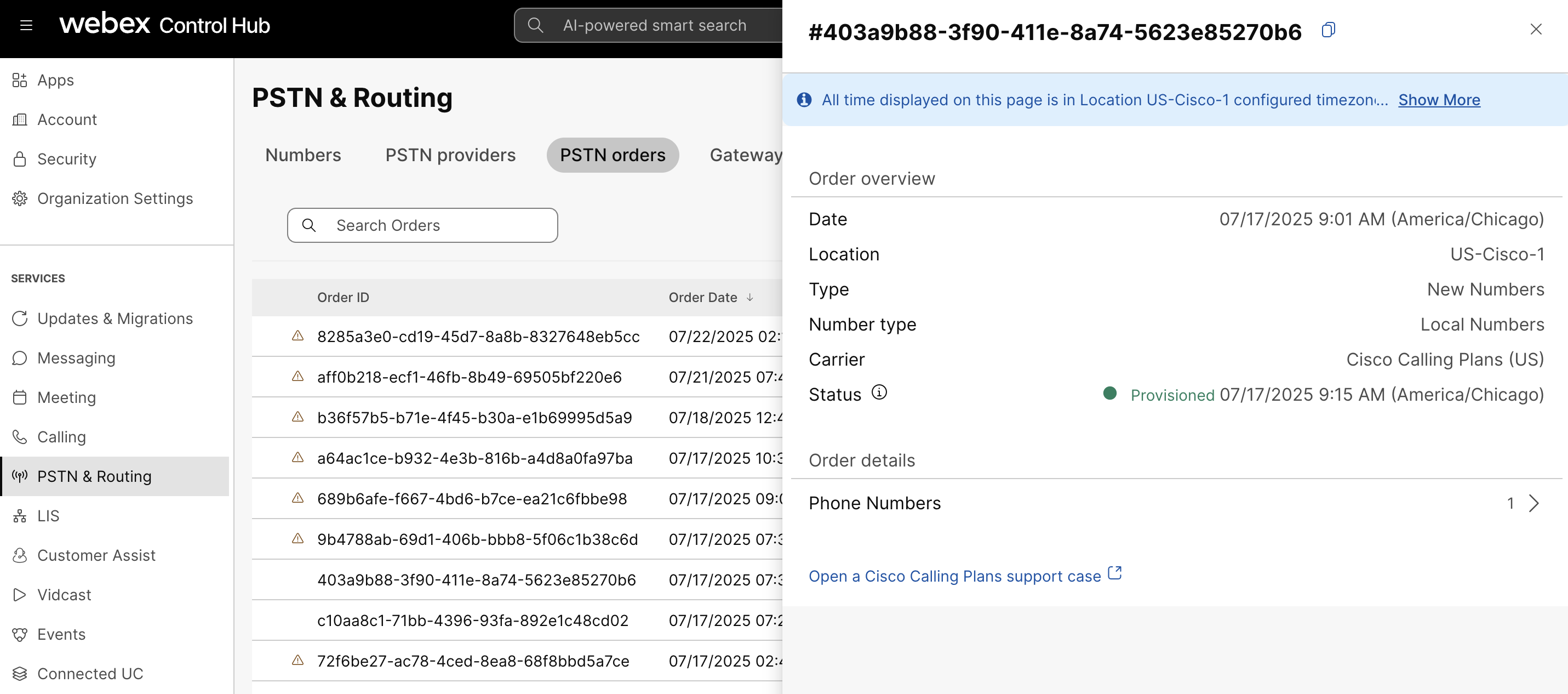
Task: Open order b36f57b5-b71e-4f45-b30a-e1b69995d5a9
Action: click(475, 418)
